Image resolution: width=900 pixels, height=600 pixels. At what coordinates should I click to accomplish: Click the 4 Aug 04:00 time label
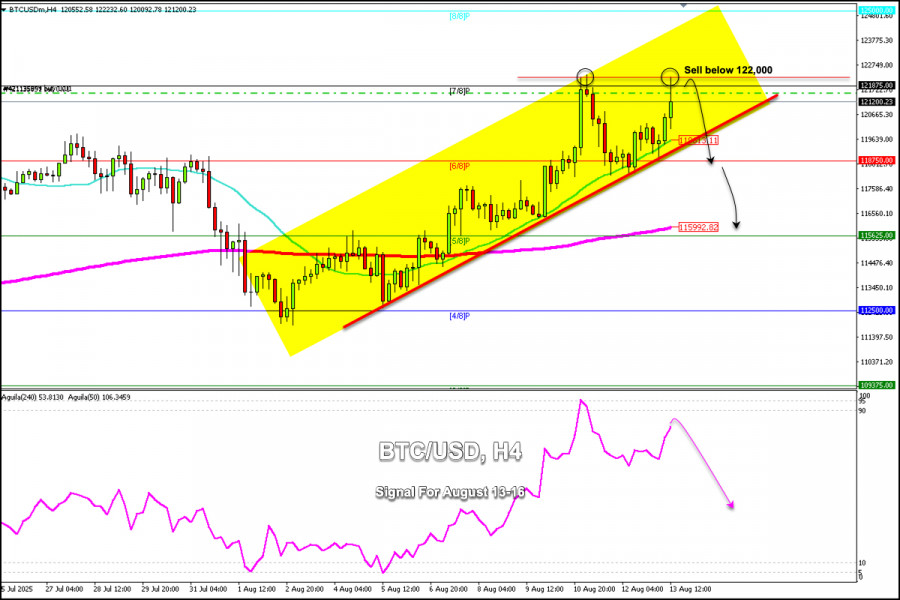[352, 589]
